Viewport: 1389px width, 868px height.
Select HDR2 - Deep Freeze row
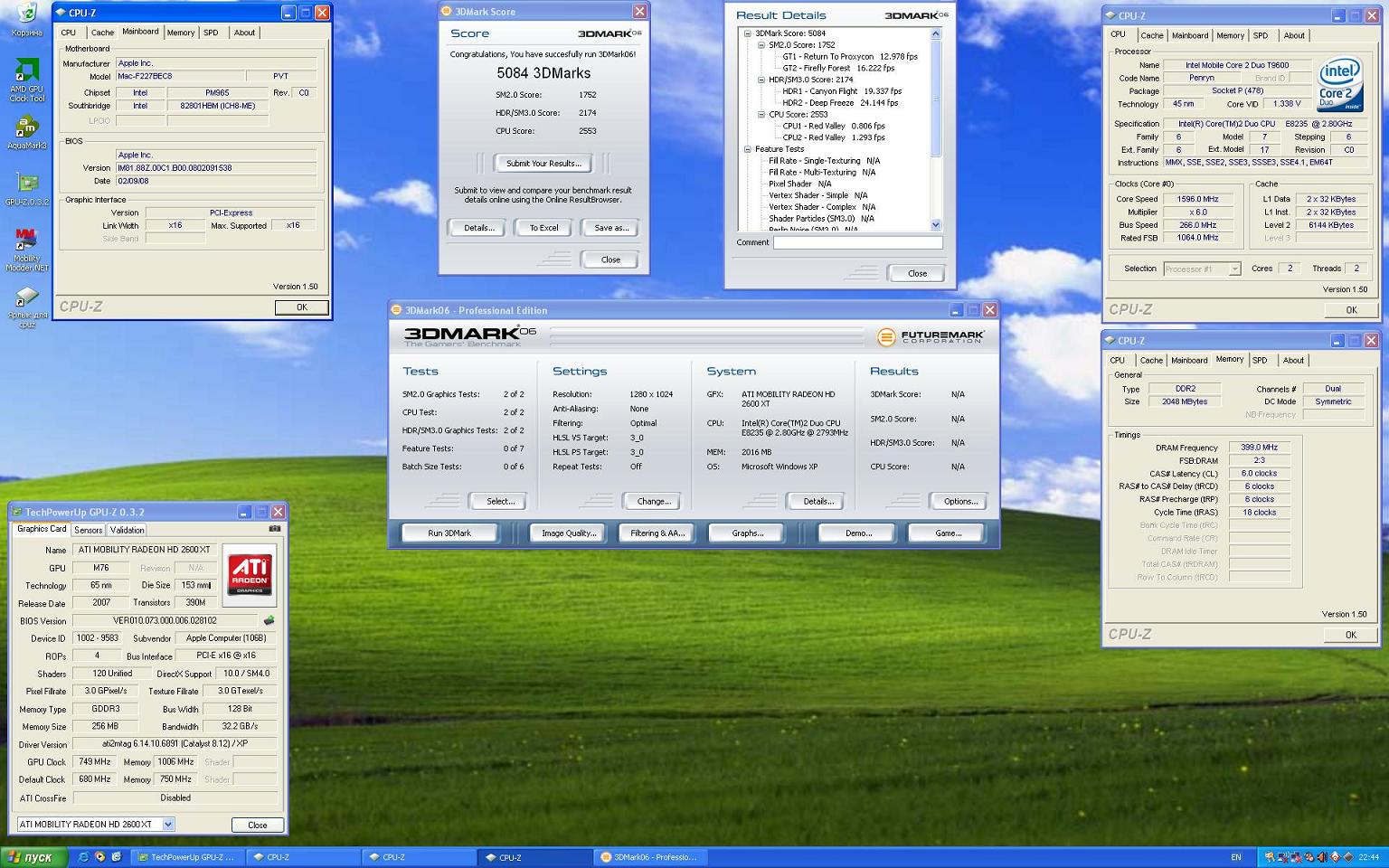click(x=840, y=103)
